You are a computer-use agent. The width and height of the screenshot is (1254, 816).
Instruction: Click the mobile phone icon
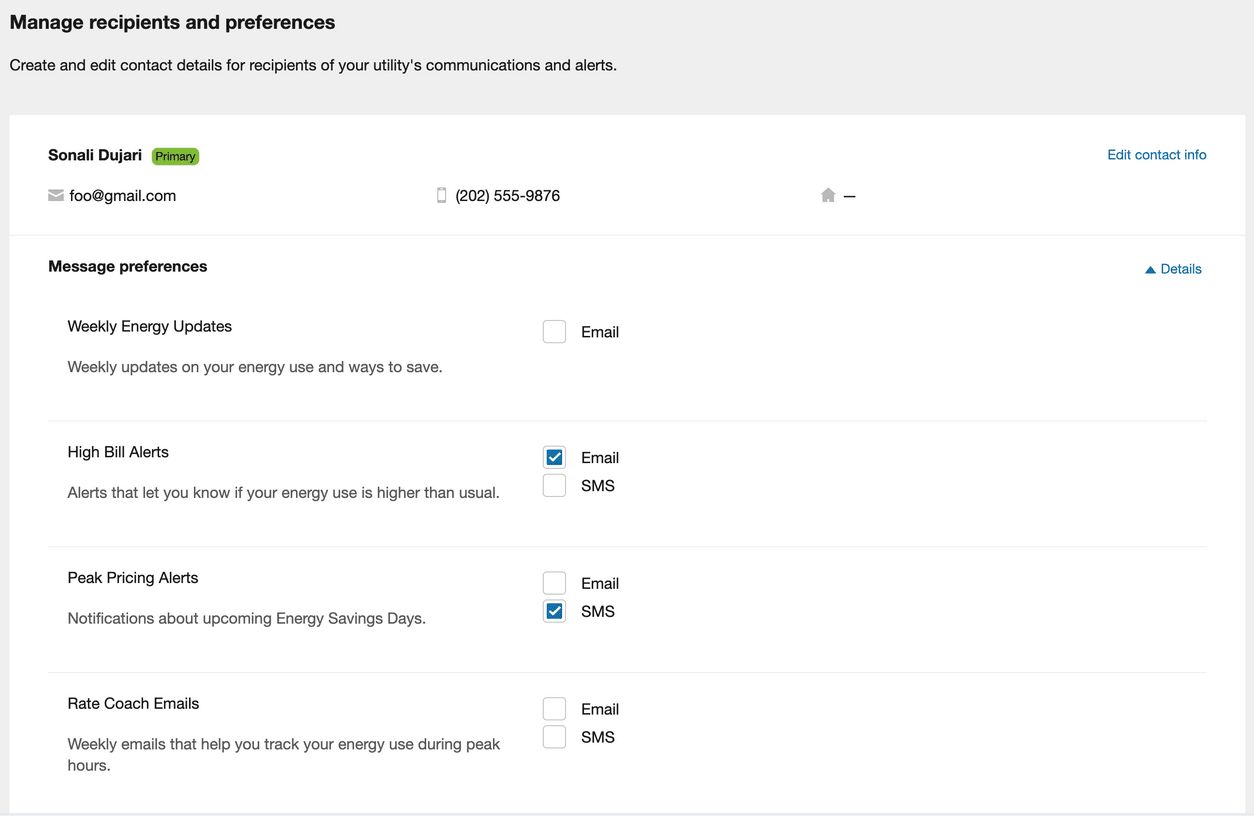(442, 196)
